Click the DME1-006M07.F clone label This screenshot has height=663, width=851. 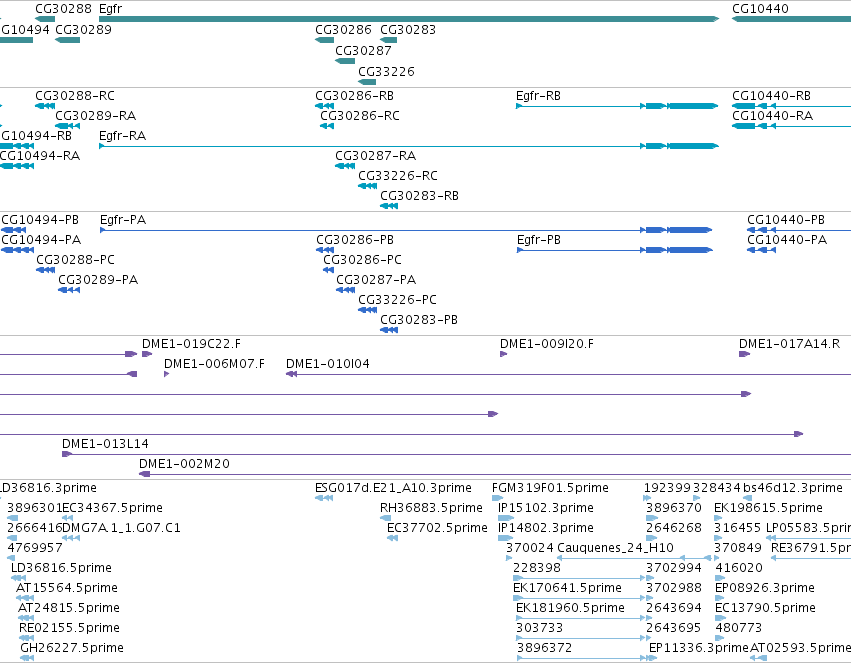[215, 365]
